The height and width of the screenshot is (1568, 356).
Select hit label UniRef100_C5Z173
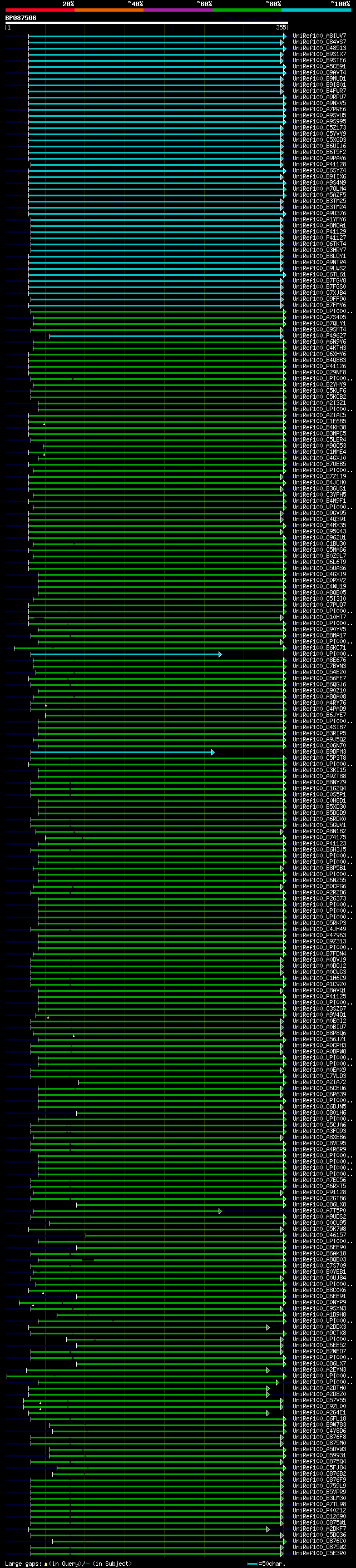point(319,128)
